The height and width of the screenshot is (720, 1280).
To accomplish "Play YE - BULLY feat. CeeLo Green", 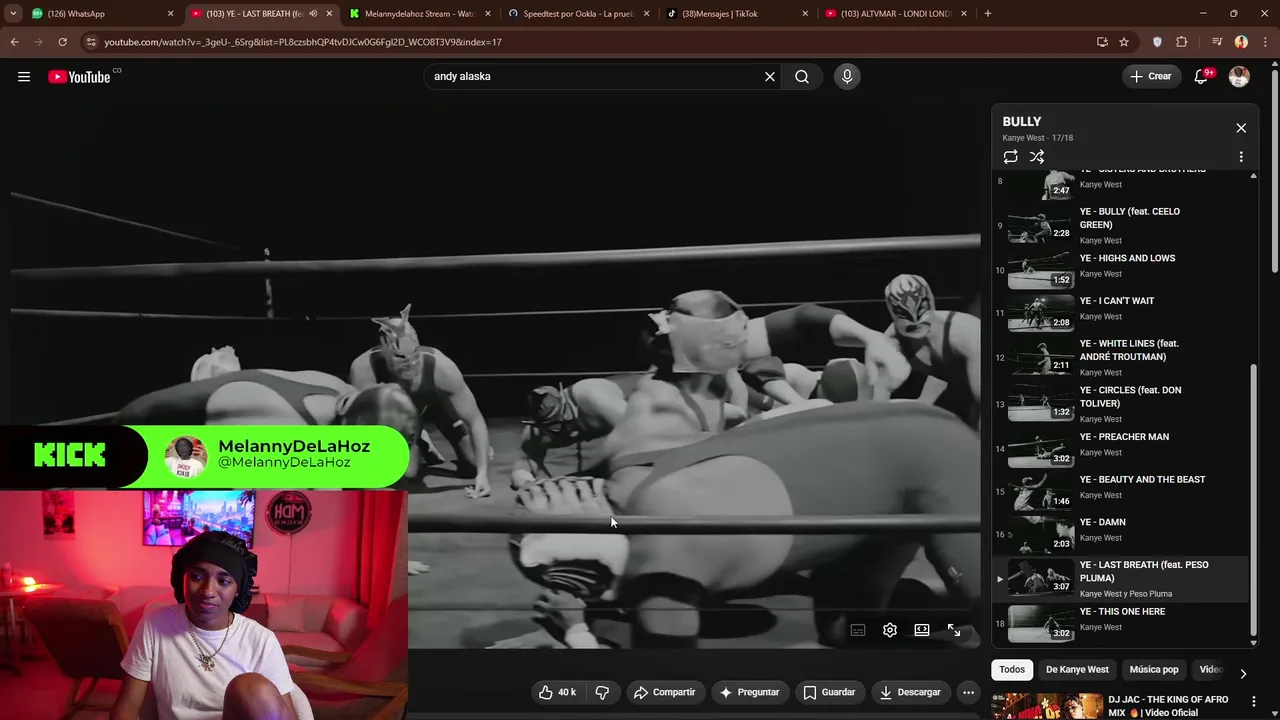I will [x=1120, y=226].
